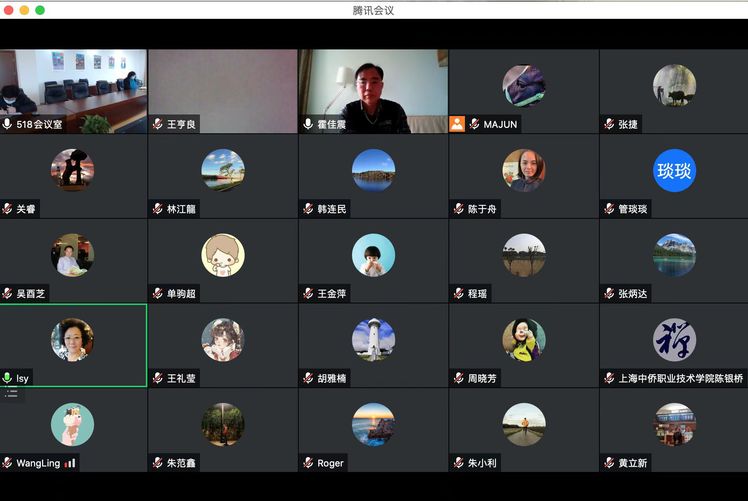Click the green fullscreen window button
The height and width of the screenshot is (501, 748).
pos(40,10)
